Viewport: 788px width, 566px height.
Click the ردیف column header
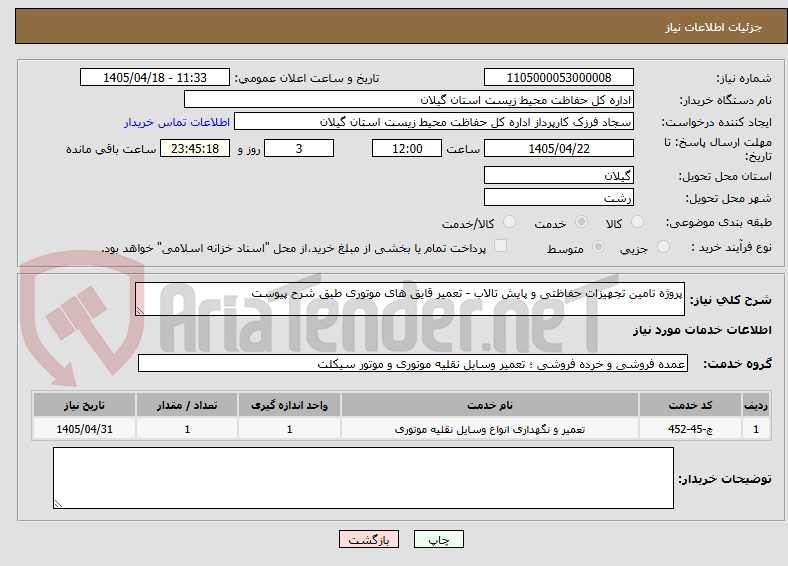pyautogui.click(x=756, y=405)
